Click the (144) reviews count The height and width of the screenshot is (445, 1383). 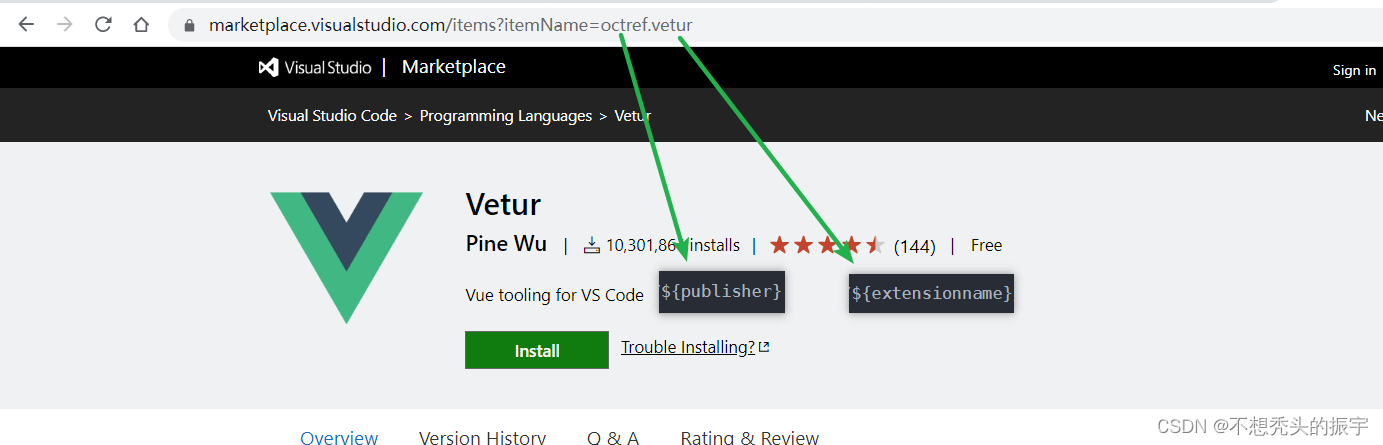(x=914, y=246)
